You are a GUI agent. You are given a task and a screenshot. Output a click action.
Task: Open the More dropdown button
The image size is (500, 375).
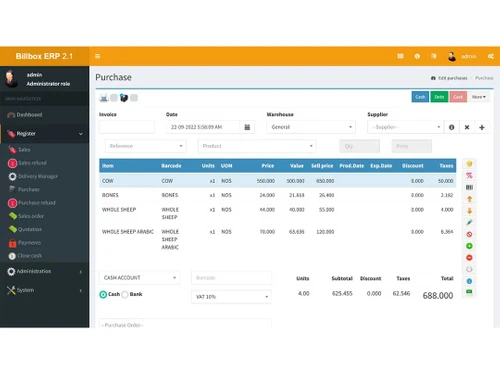(479, 97)
